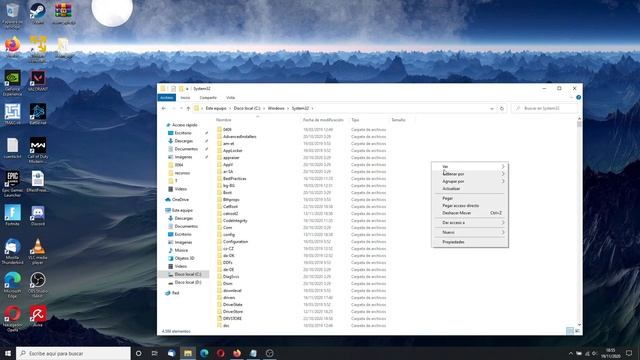Image resolution: width=640 pixels, height=360 pixels.
Task: Open GeForce Experience desktop shortcut
Action: (x=12, y=83)
